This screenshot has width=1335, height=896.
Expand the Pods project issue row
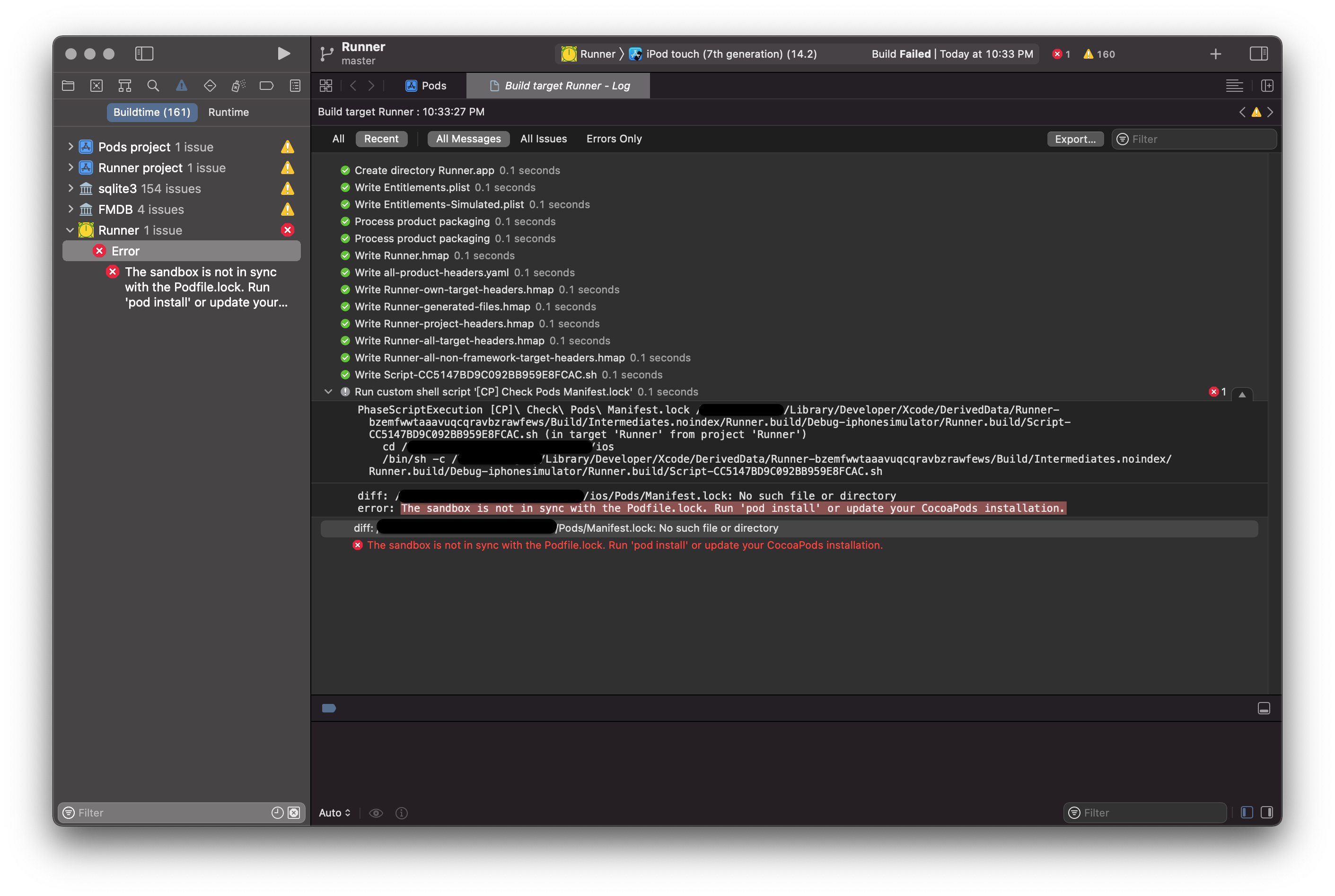pos(70,147)
